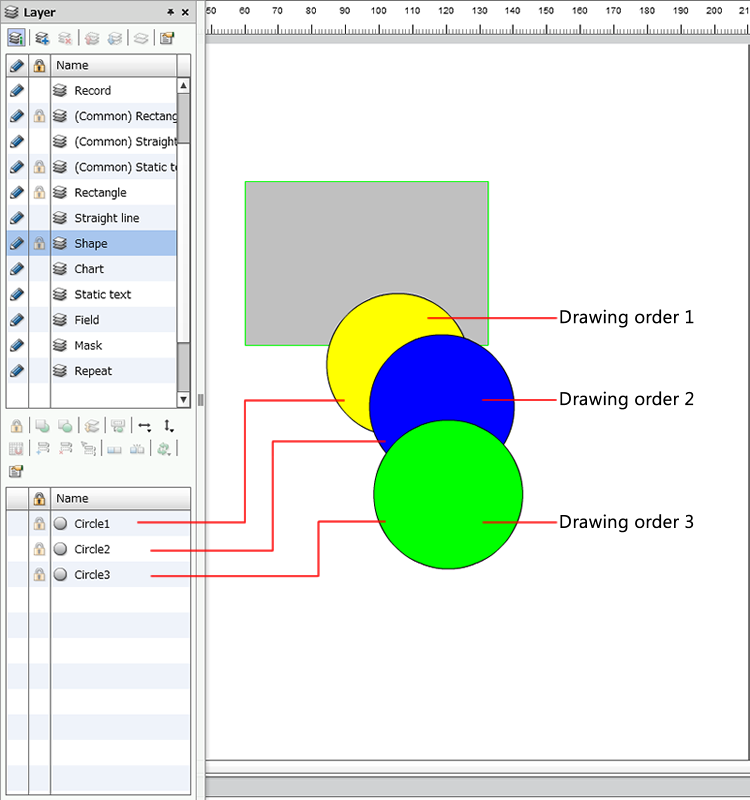Toggle edit pencil for Record layer
The width and height of the screenshot is (750, 800).
click(x=17, y=90)
